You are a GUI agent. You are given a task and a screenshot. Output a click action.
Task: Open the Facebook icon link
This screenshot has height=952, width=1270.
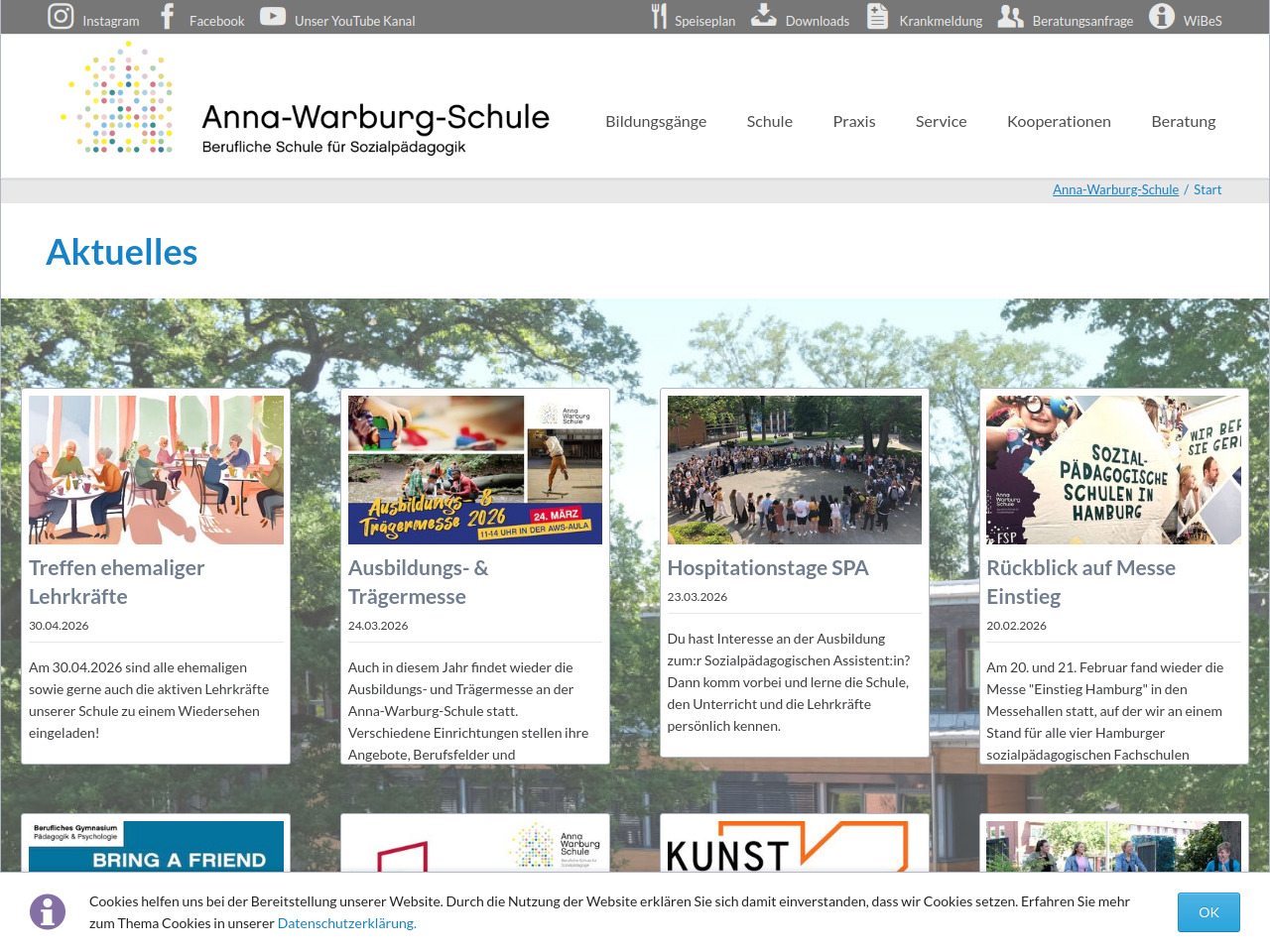(x=168, y=17)
